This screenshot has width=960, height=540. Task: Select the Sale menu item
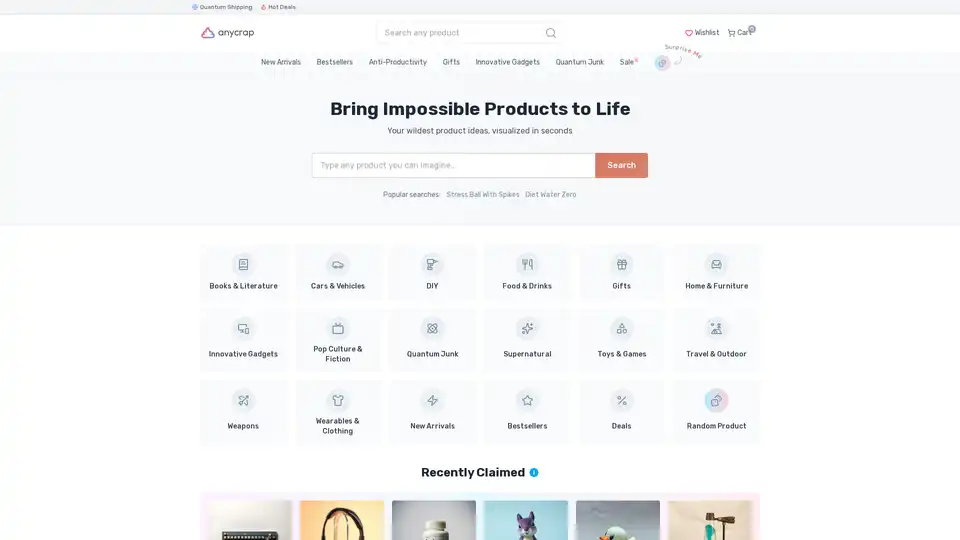pyautogui.click(x=627, y=62)
